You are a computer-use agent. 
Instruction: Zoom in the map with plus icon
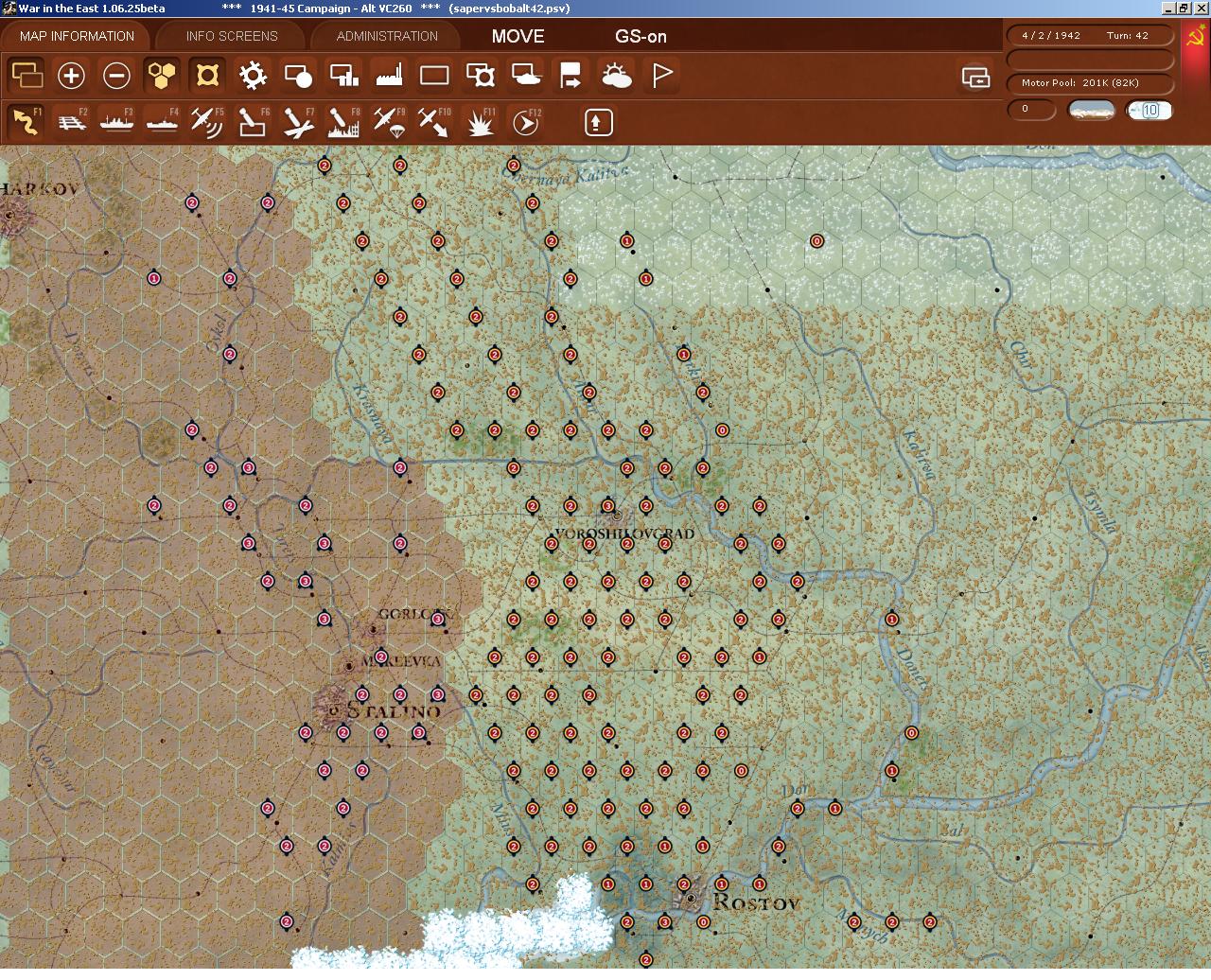coord(71,75)
